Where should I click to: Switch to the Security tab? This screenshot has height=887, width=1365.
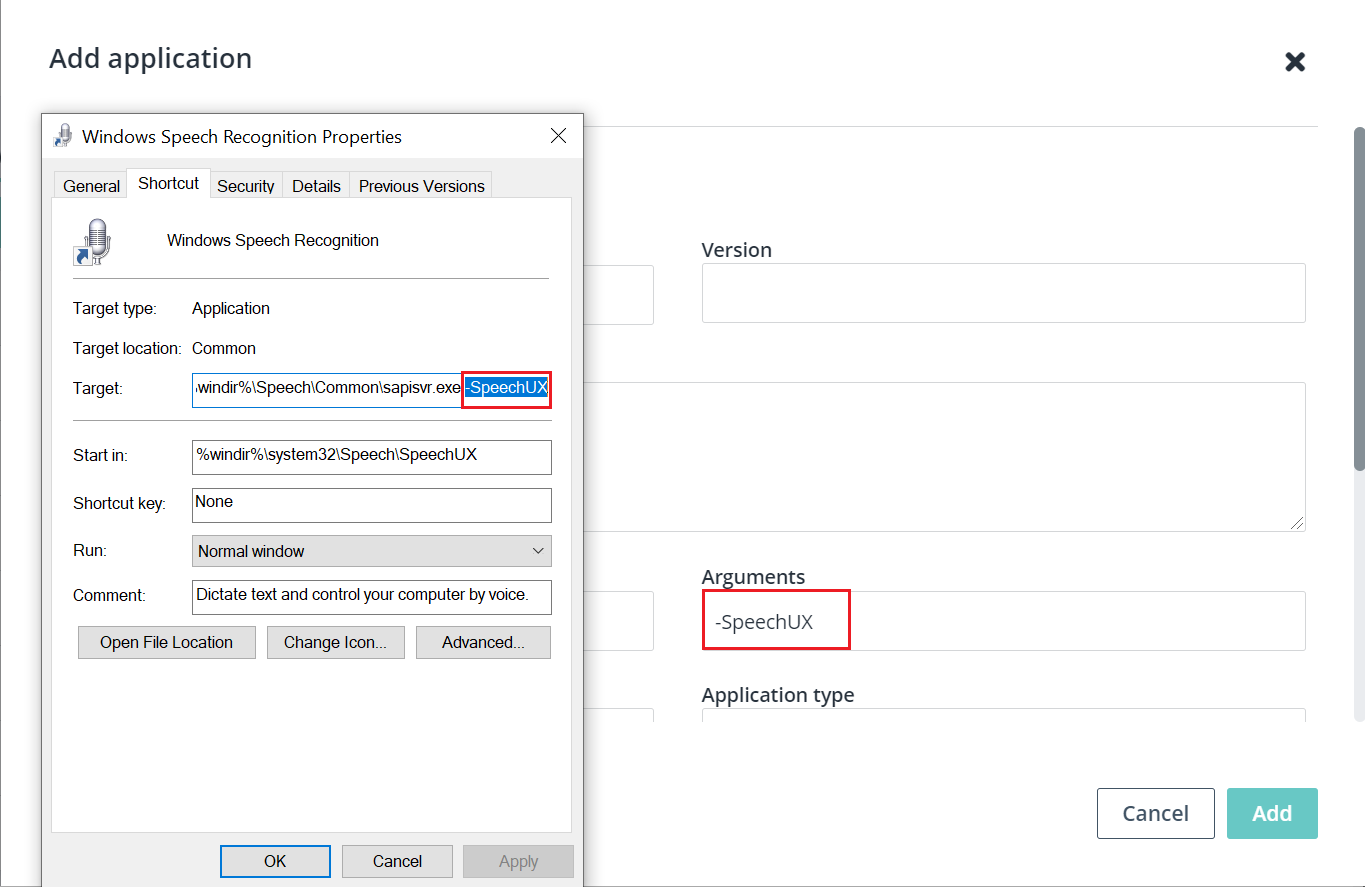pyautogui.click(x=246, y=186)
